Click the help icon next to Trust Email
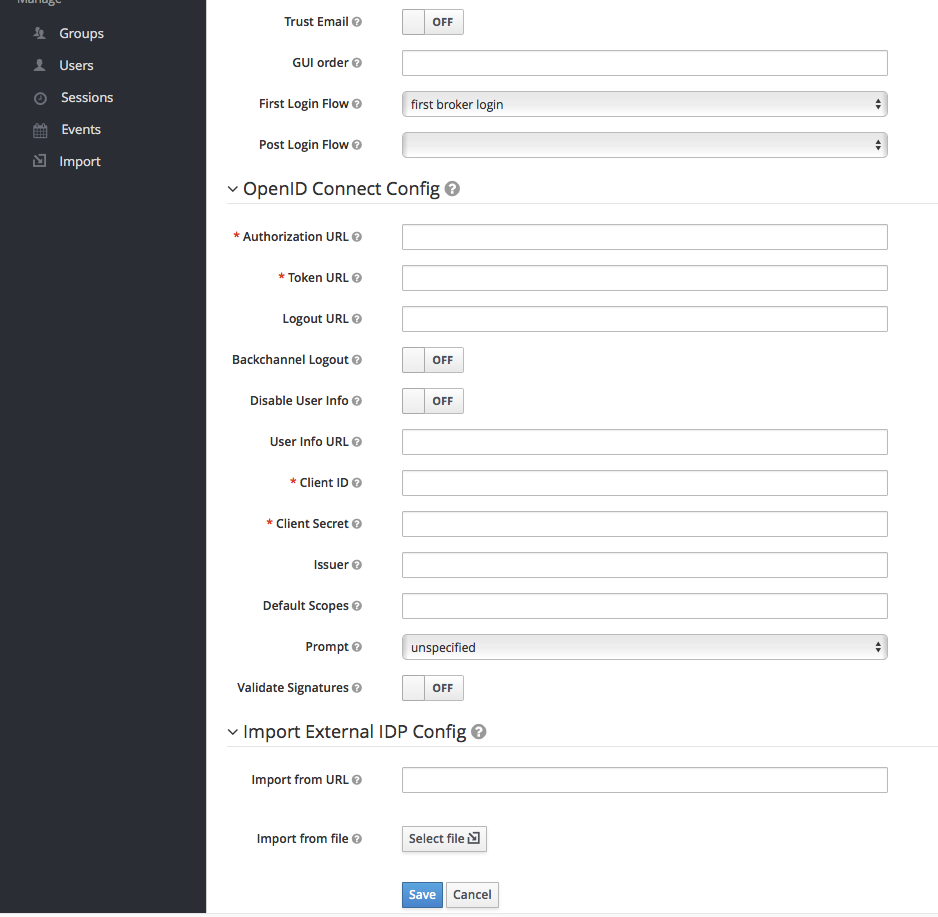 [x=357, y=22]
